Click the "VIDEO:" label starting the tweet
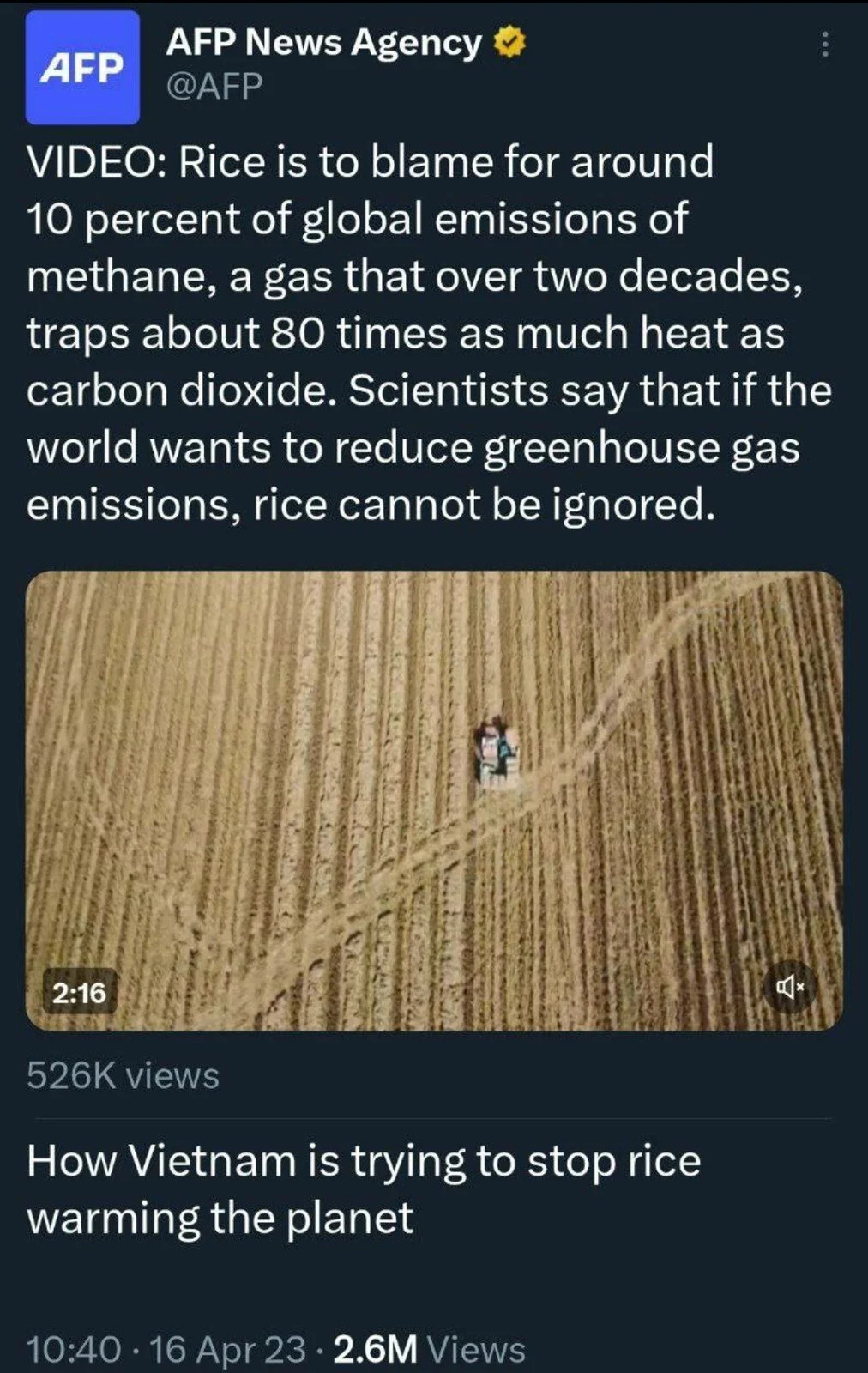This screenshot has height=1373, width=868. point(96,162)
